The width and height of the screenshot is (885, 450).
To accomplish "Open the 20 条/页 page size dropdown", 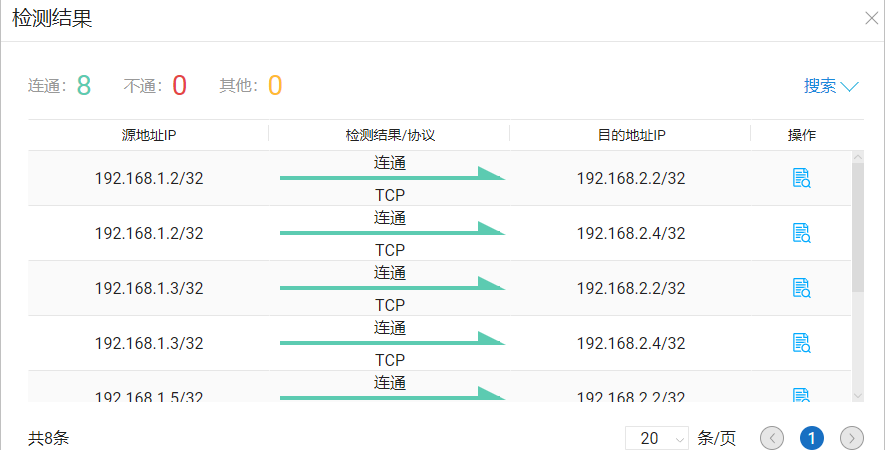I will (x=657, y=438).
